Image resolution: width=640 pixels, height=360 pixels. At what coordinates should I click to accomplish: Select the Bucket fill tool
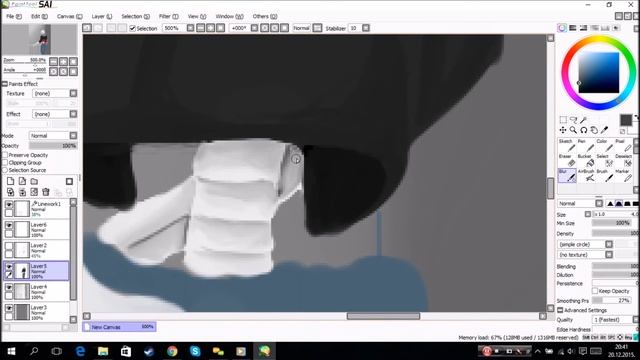click(x=586, y=161)
